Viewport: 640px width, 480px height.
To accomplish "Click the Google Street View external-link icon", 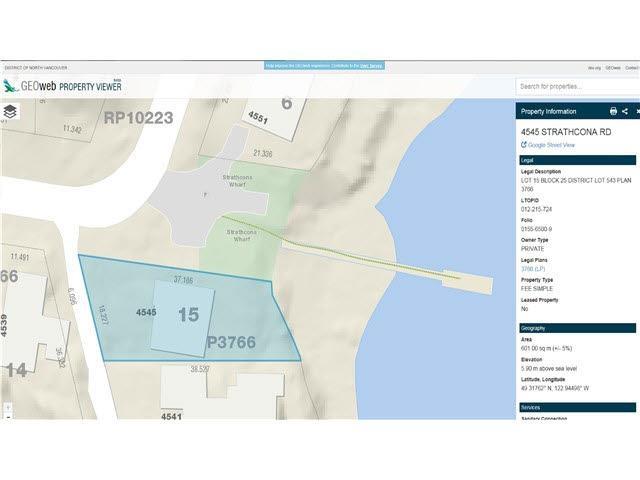I will [x=523, y=145].
